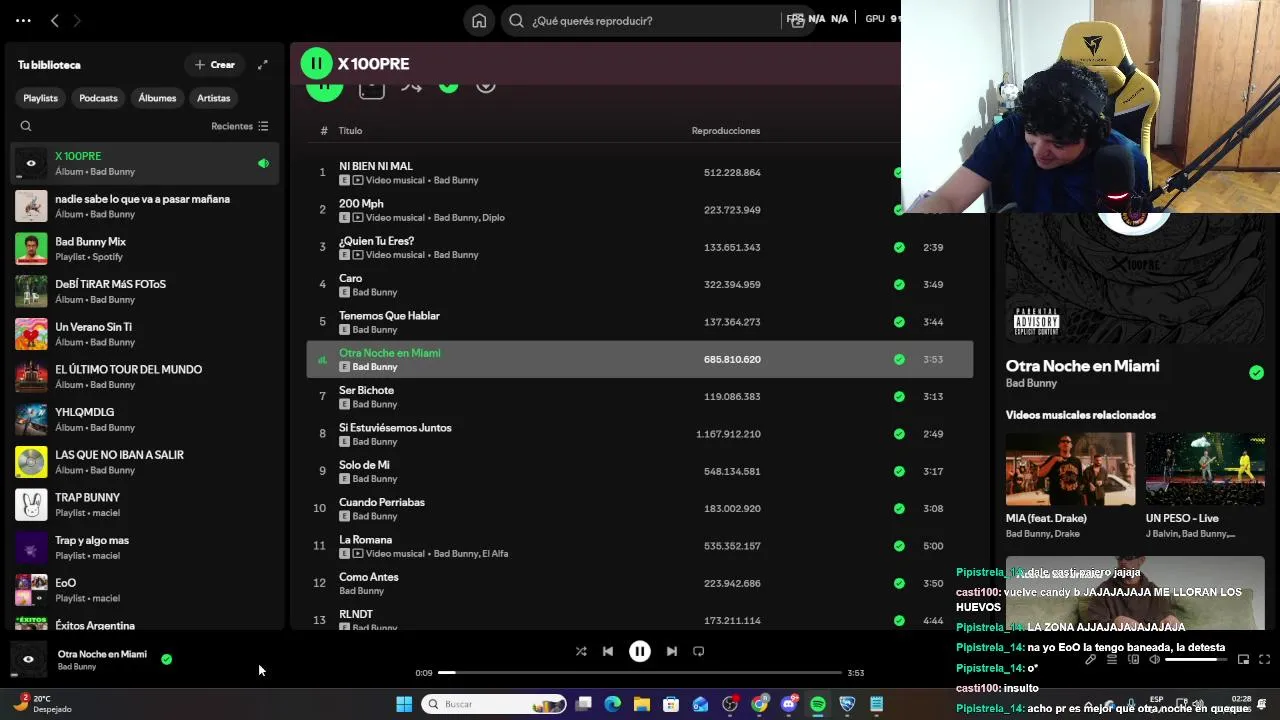Select track Cuando Perriabas

(x=639, y=509)
